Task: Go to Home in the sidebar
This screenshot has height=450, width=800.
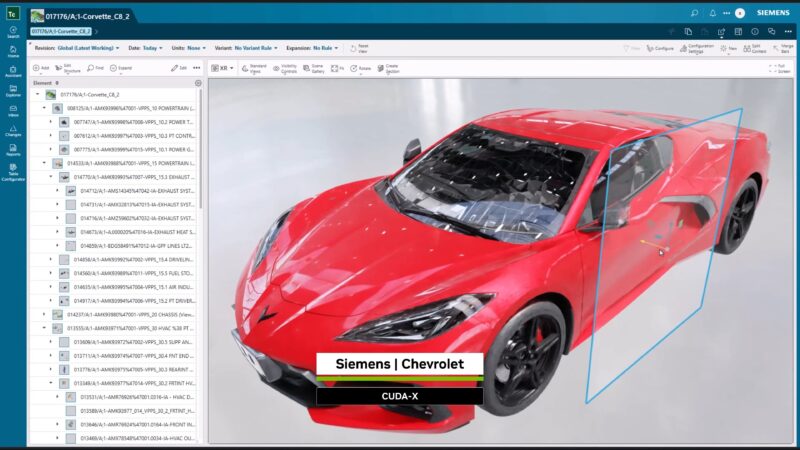Action: 13,52
